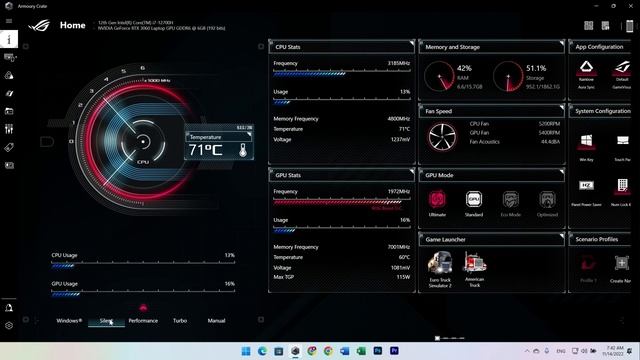Open the notifications bell icon
The height and width of the screenshot is (360, 640).
[9, 308]
